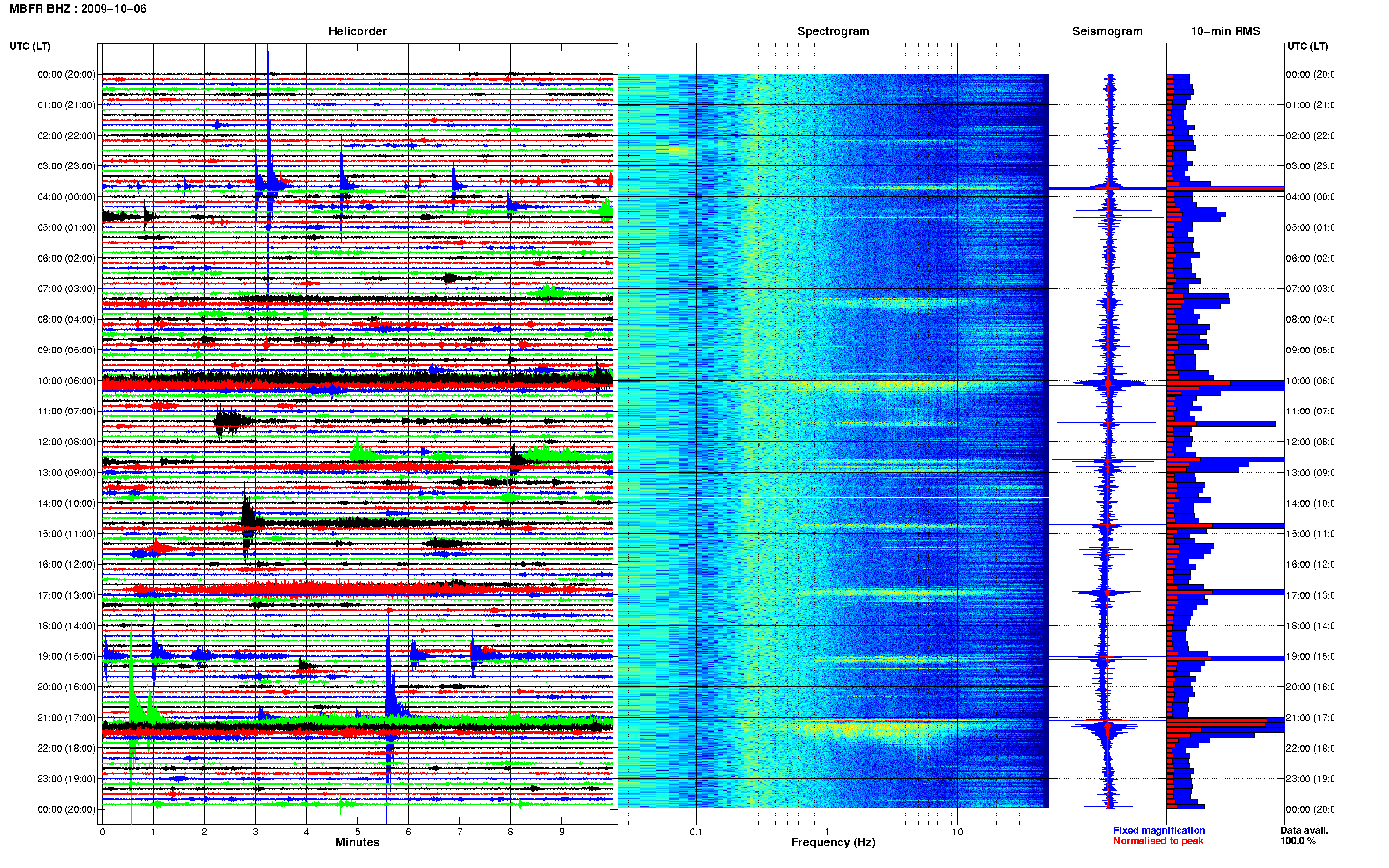Click the 'Minutes' x-axis label
1389x868 pixels.
(x=357, y=842)
